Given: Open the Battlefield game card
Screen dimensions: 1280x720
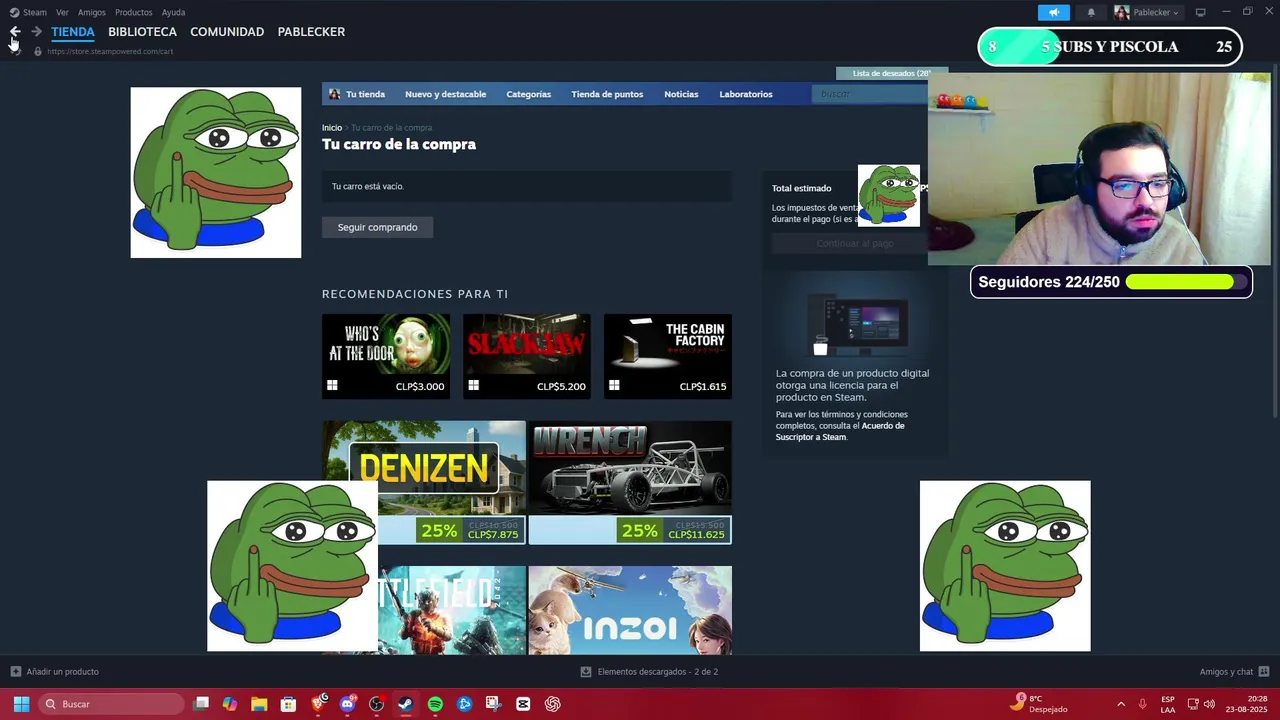Looking at the screenshot, I should click(x=452, y=610).
